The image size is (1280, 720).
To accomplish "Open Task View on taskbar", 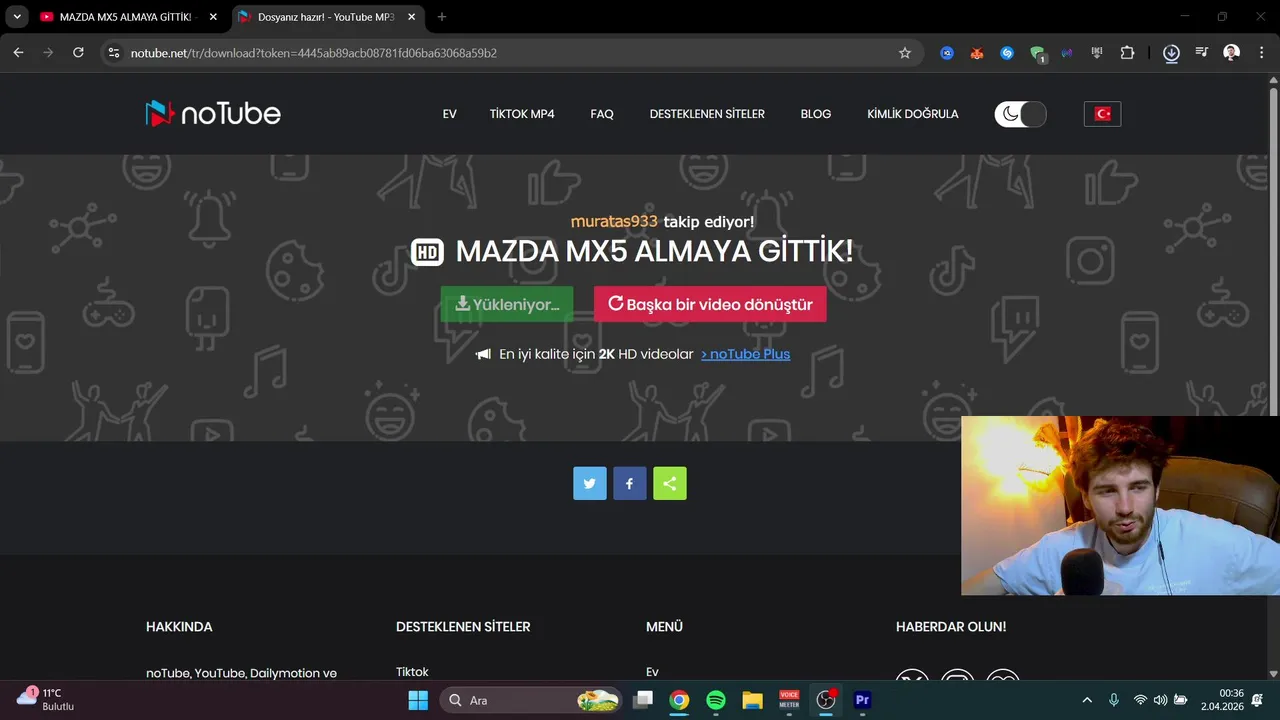I will pos(643,700).
